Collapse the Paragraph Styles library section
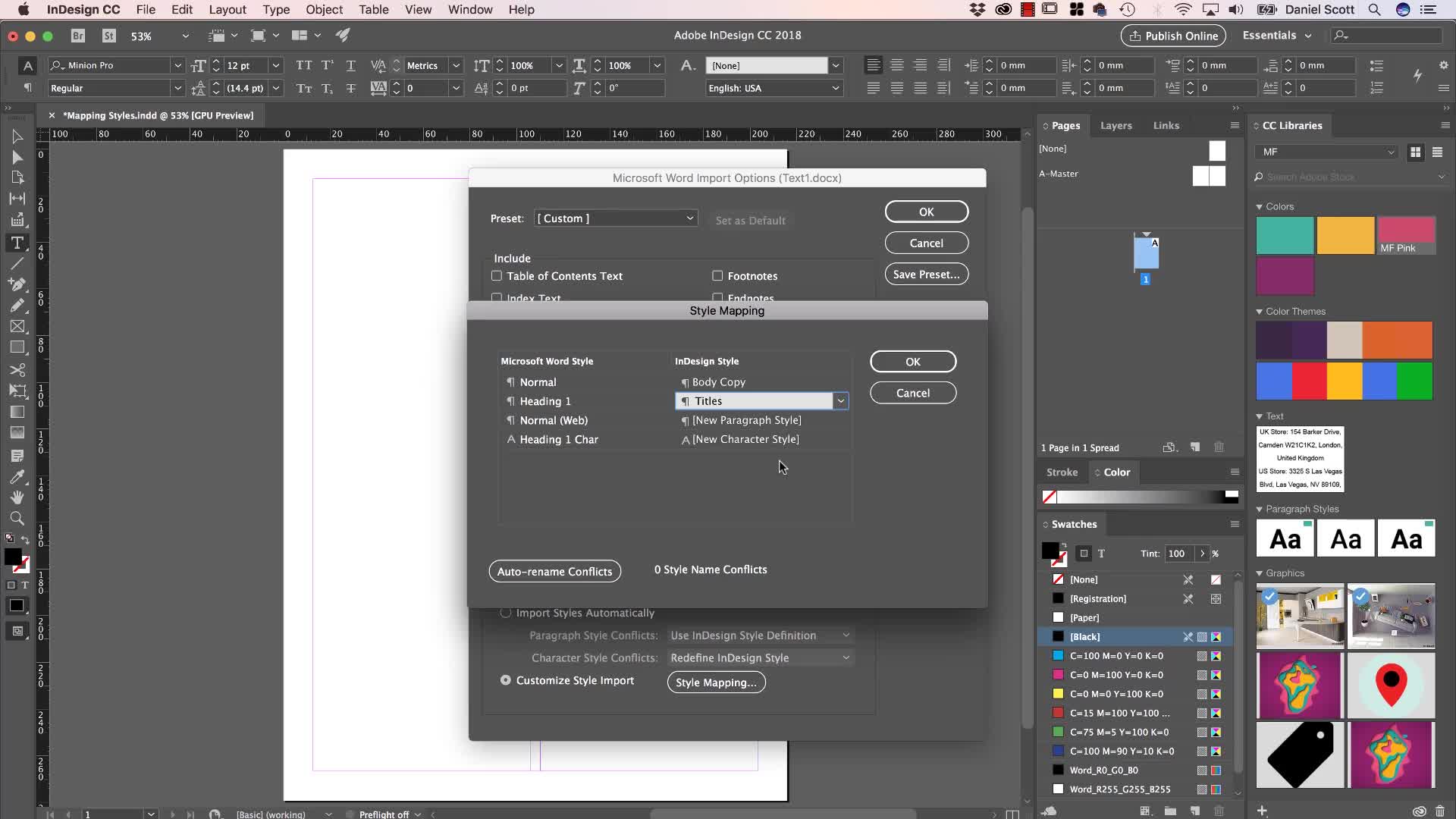The height and width of the screenshot is (819, 1456). 1260,510
